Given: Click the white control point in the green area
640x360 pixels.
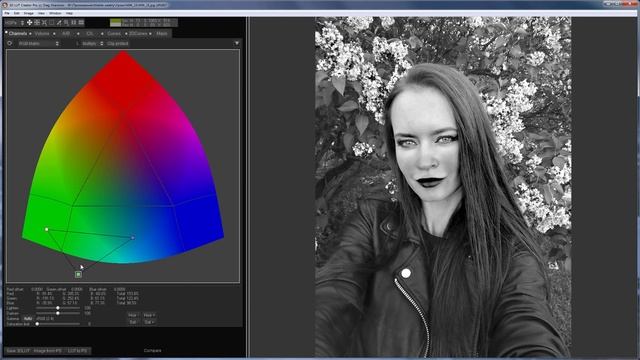Looking at the screenshot, I should pyautogui.click(x=47, y=229).
